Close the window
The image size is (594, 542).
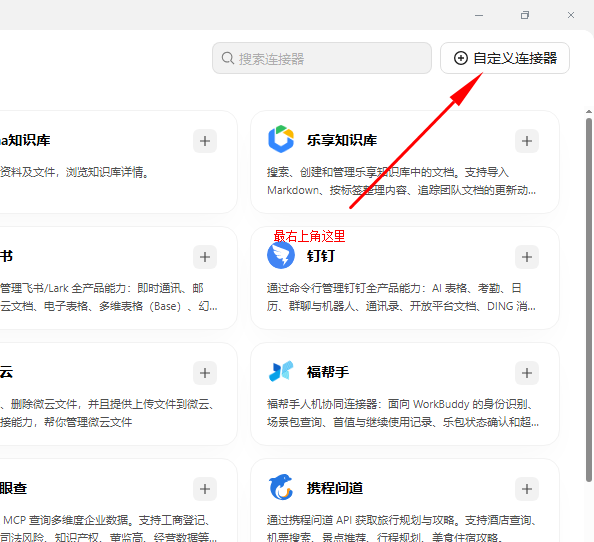click(571, 15)
